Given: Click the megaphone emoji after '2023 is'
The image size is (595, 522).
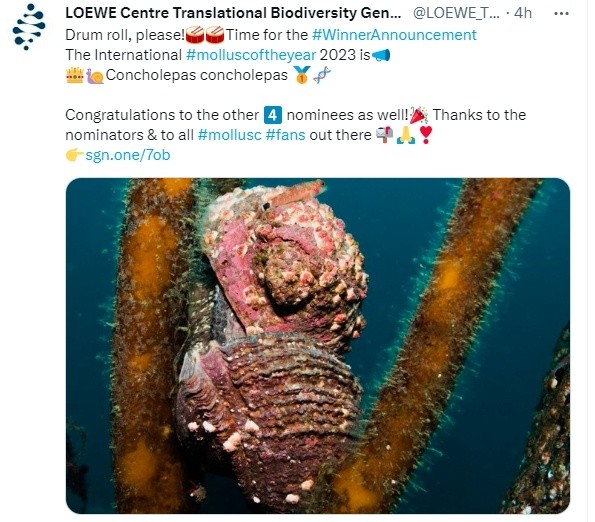Looking at the screenshot, I should (x=381, y=55).
